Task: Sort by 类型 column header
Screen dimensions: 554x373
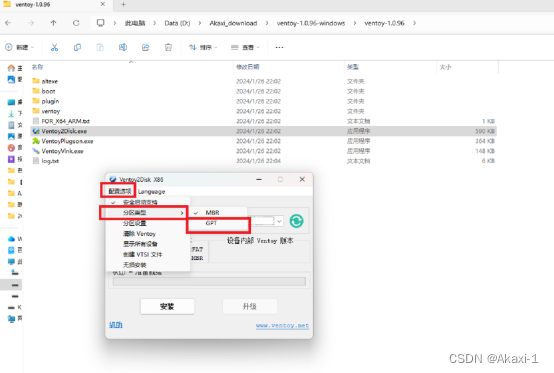Action: pos(352,67)
